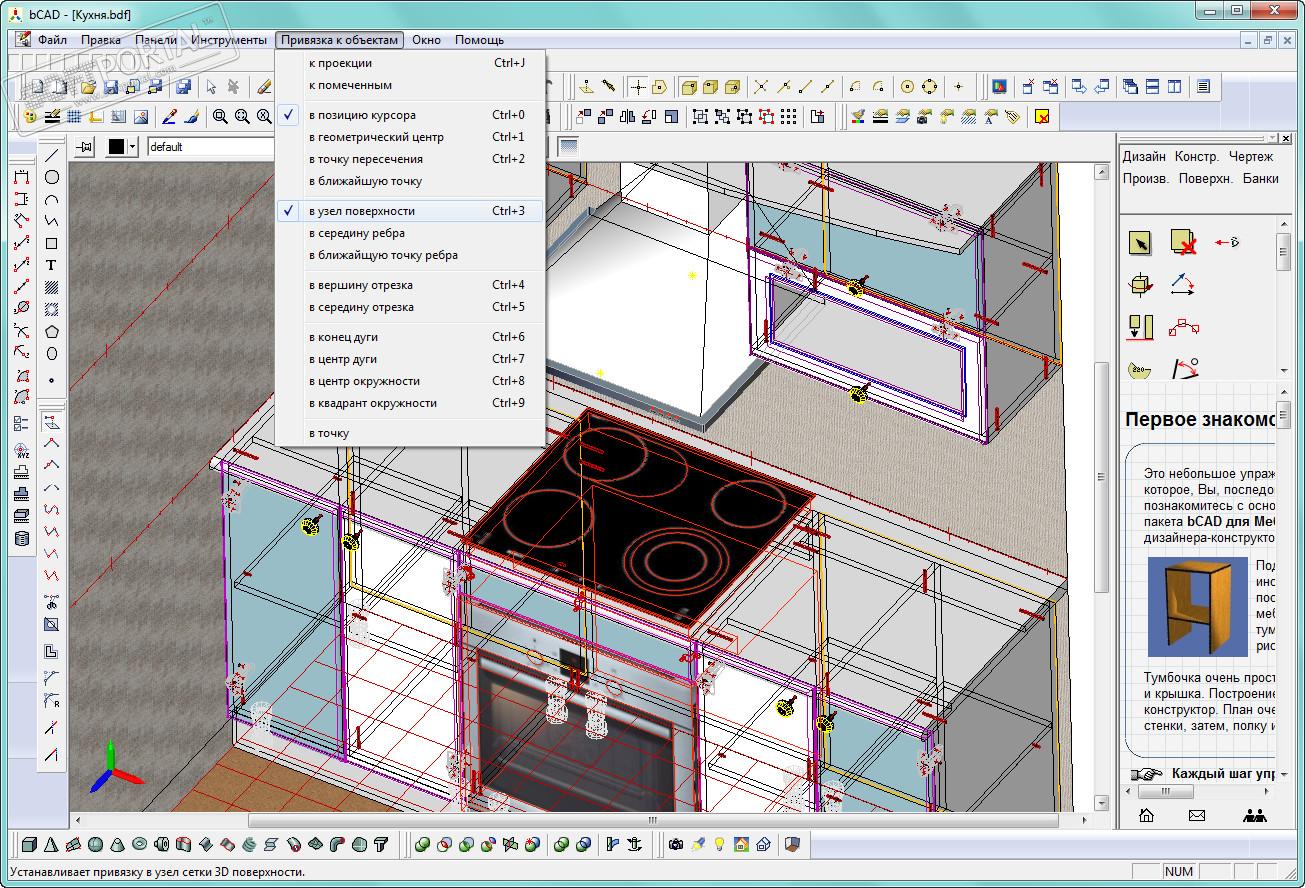The image size is (1305, 888).
Task: Open the Инструменты menu
Action: pyautogui.click(x=229, y=40)
